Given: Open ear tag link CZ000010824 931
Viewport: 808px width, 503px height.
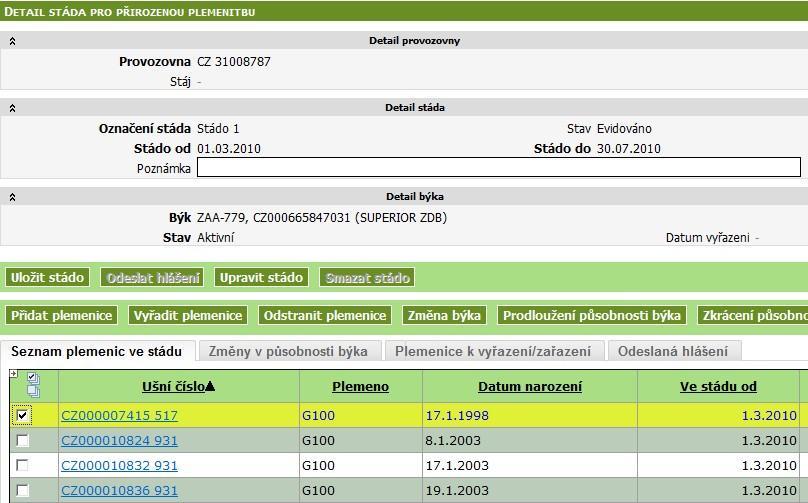Looking at the screenshot, I should (119, 441).
